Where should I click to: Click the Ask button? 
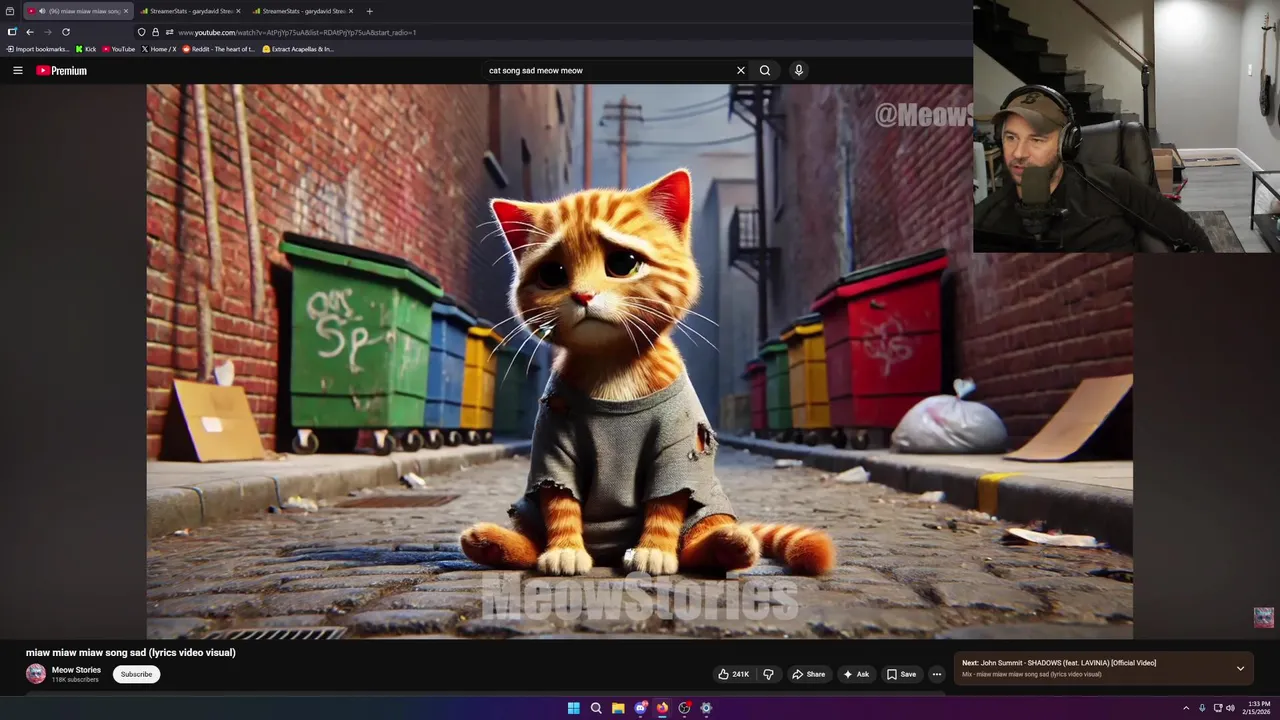coord(856,674)
